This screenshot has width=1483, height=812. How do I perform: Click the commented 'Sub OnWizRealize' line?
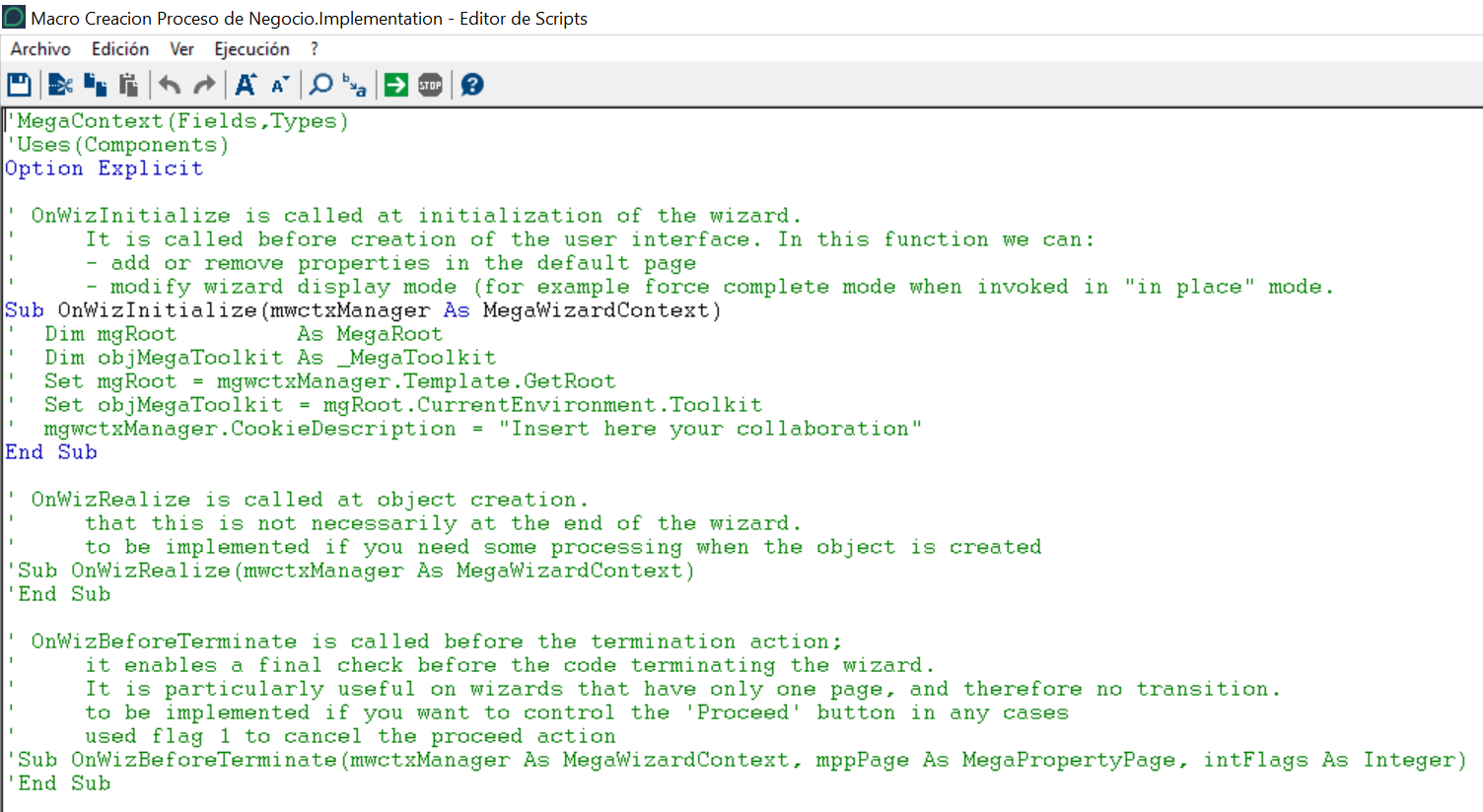tap(350, 571)
